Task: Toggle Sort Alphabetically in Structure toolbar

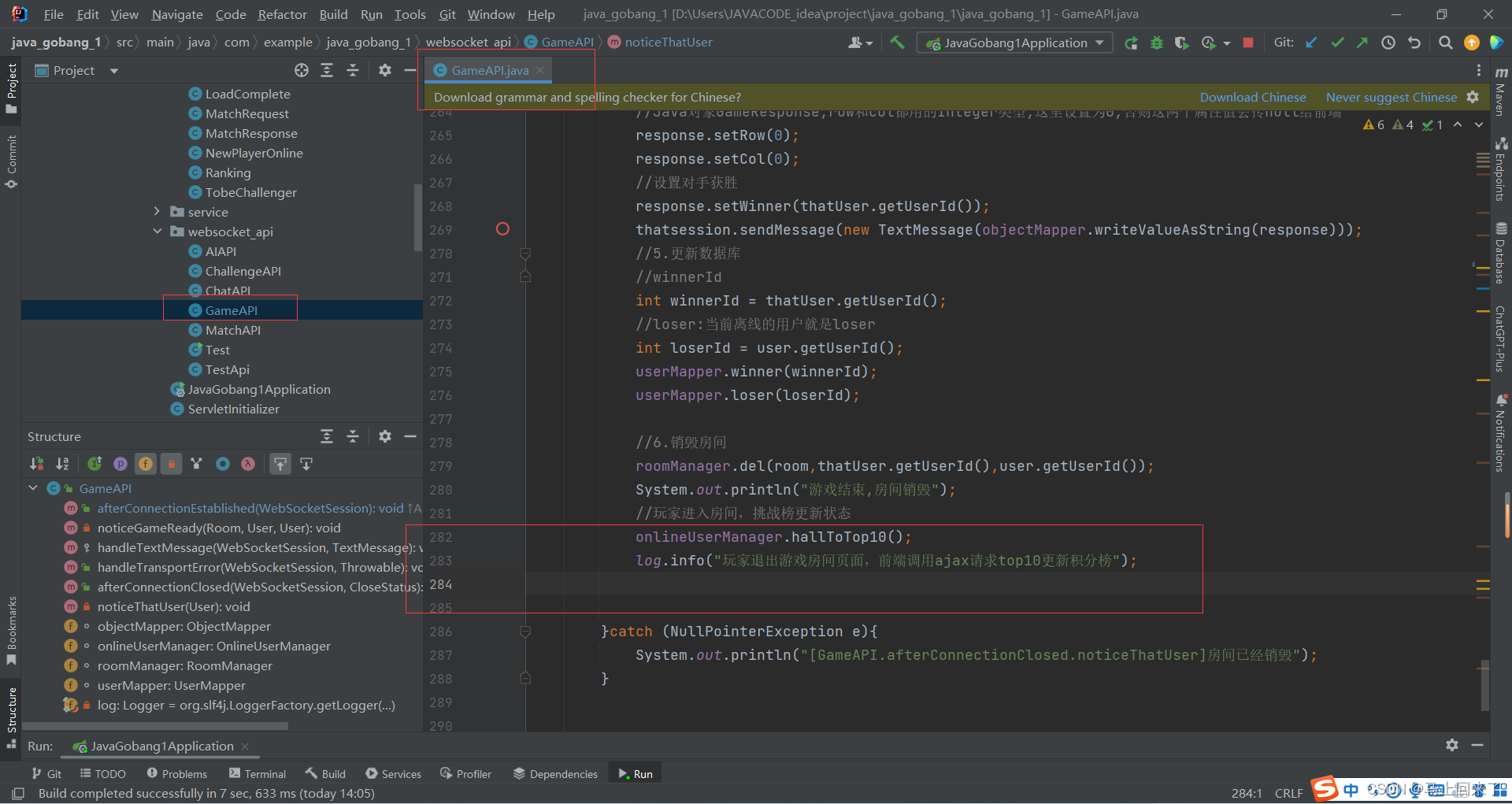Action: click(x=63, y=464)
